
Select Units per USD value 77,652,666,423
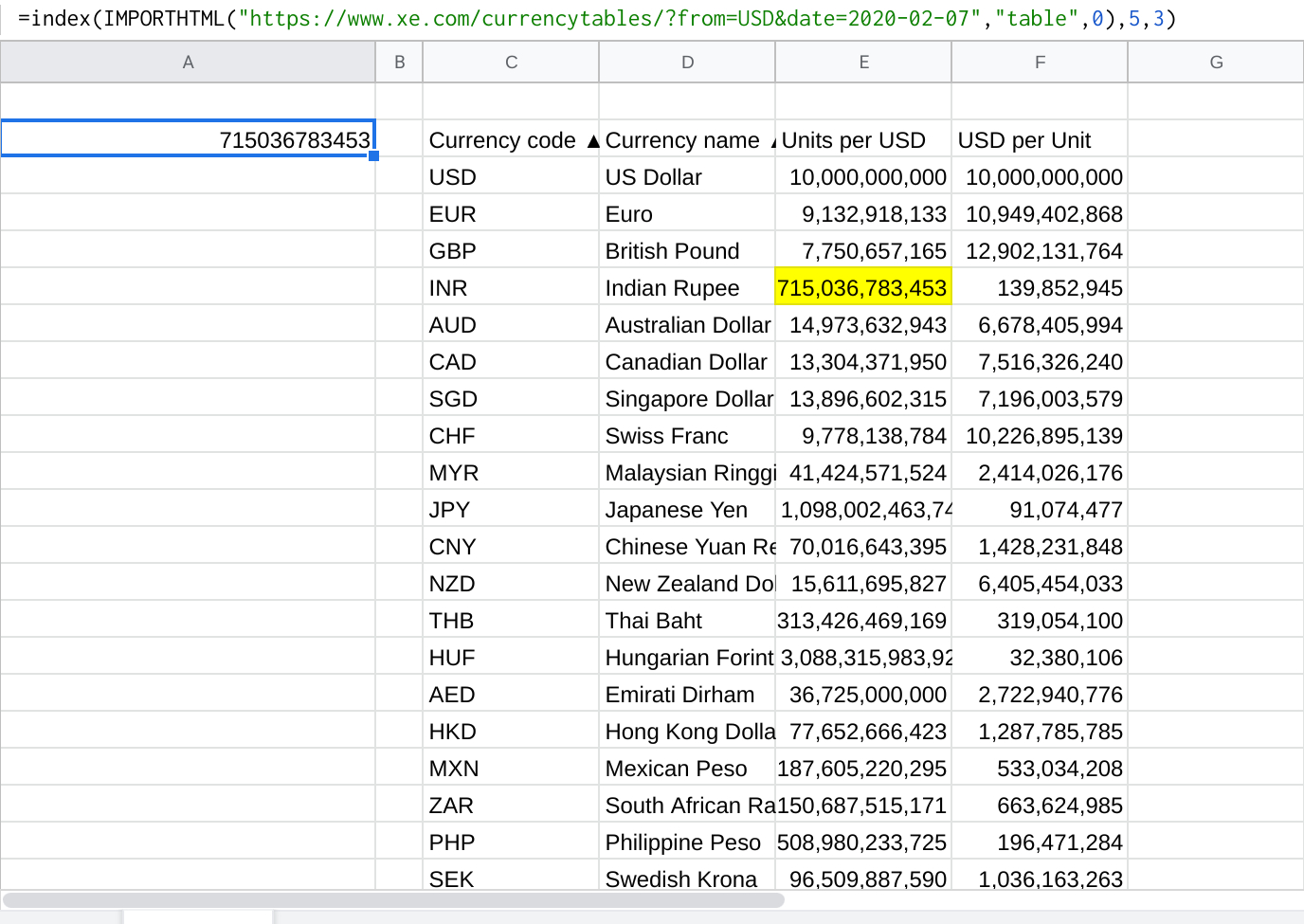point(863,730)
